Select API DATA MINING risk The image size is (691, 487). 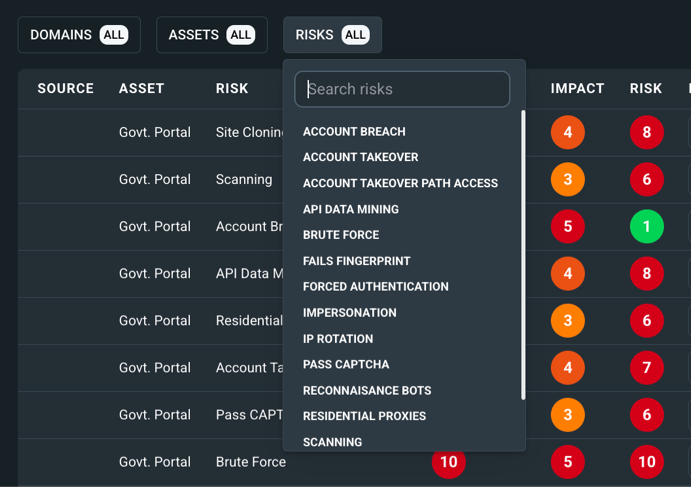coord(351,209)
